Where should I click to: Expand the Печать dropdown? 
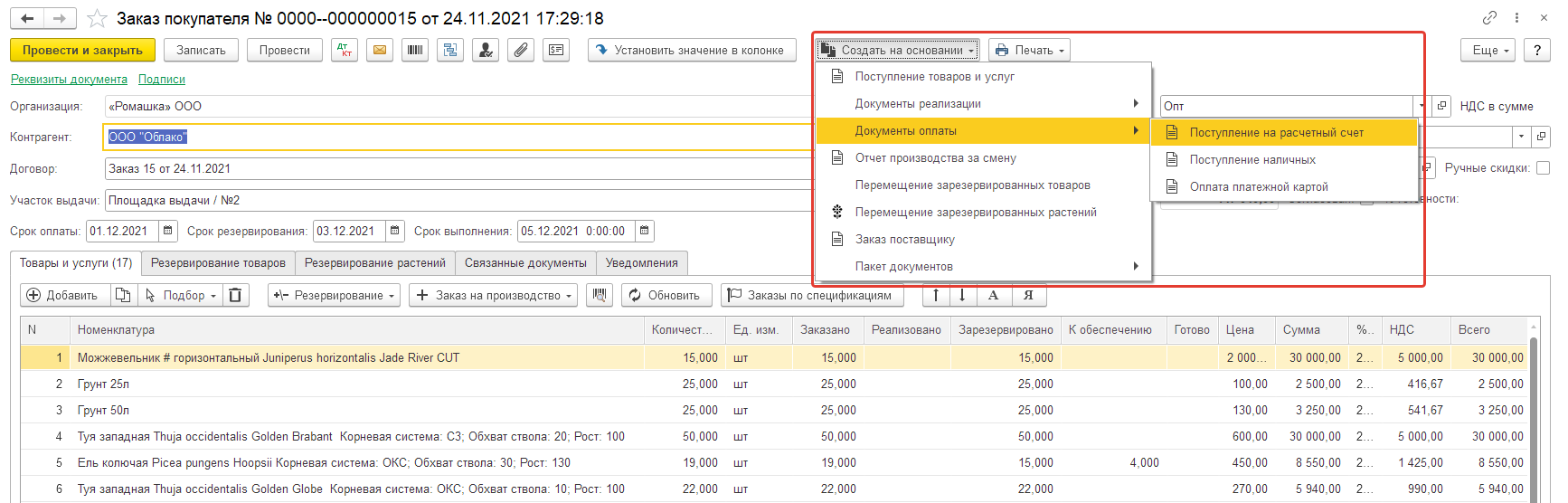(1029, 51)
